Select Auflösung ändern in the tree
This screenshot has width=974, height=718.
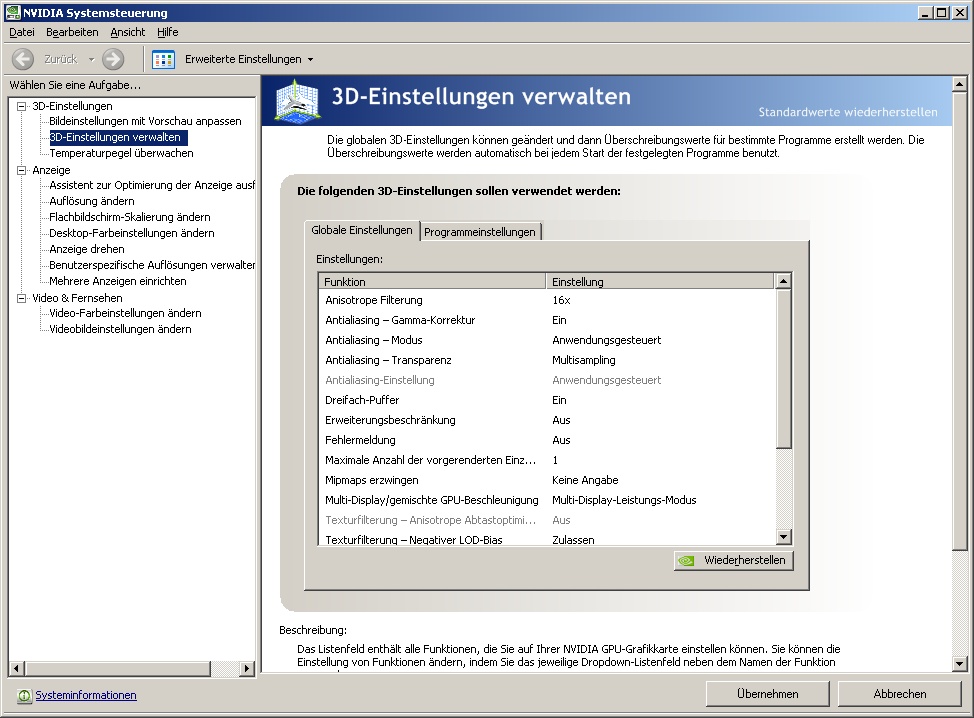[x=92, y=201]
